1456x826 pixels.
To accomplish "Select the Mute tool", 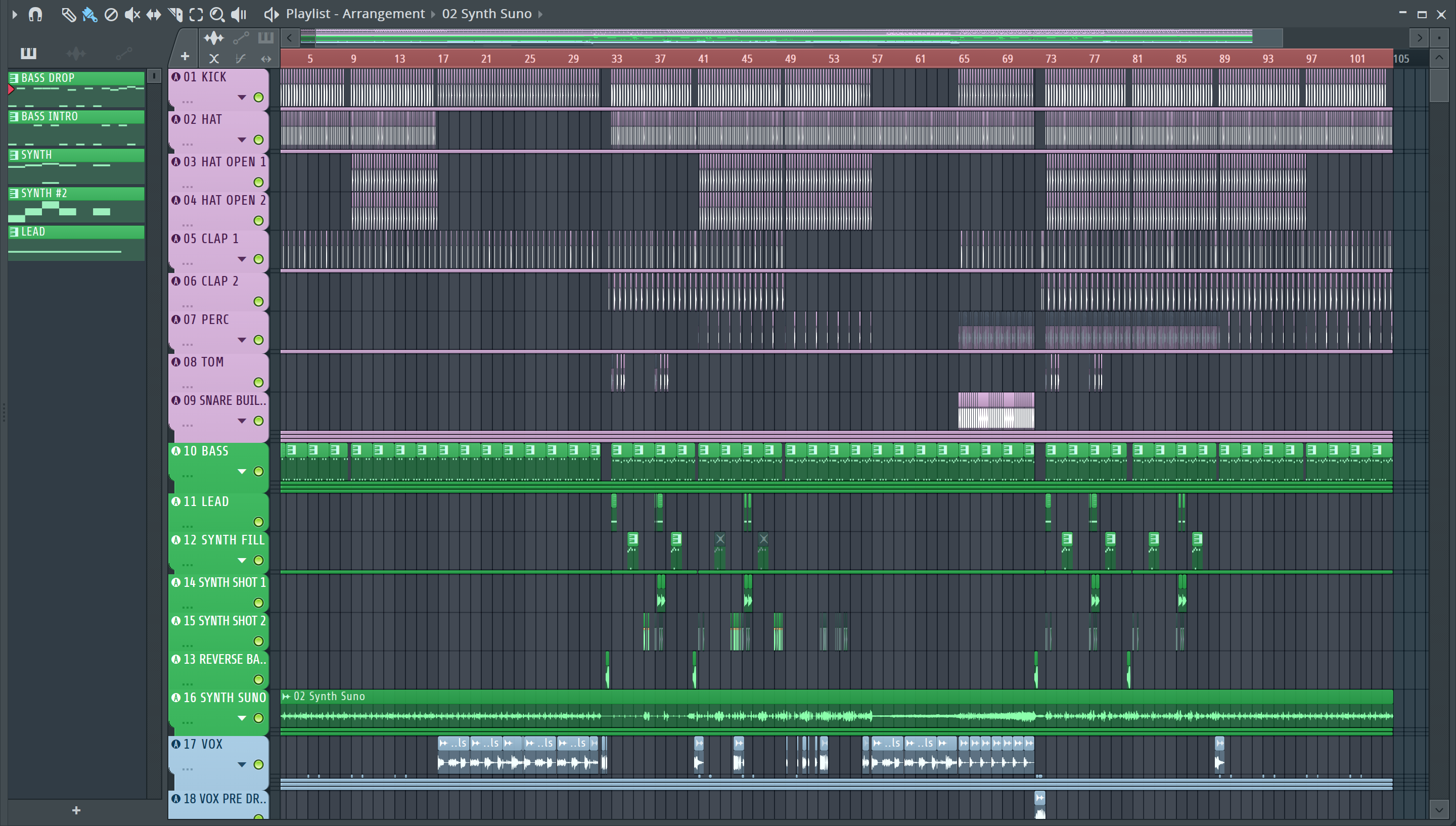I will 132,14.
